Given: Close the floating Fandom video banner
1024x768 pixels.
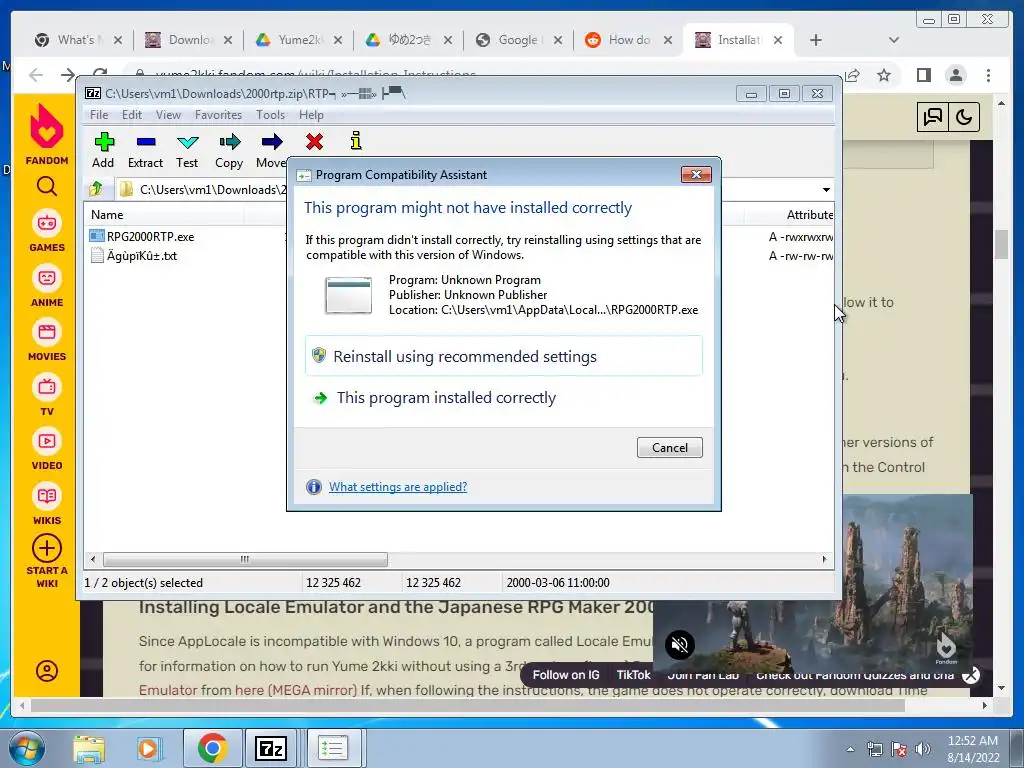Looking at the screenshot, I should tap(971, 675).
